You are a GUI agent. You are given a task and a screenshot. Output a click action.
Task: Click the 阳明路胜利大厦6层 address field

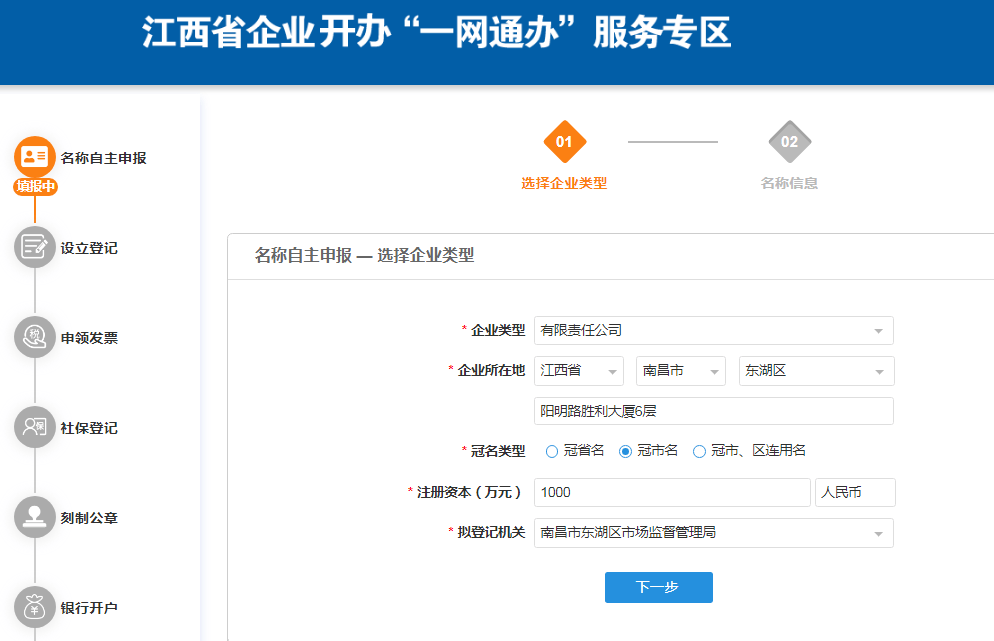(713, 410)
